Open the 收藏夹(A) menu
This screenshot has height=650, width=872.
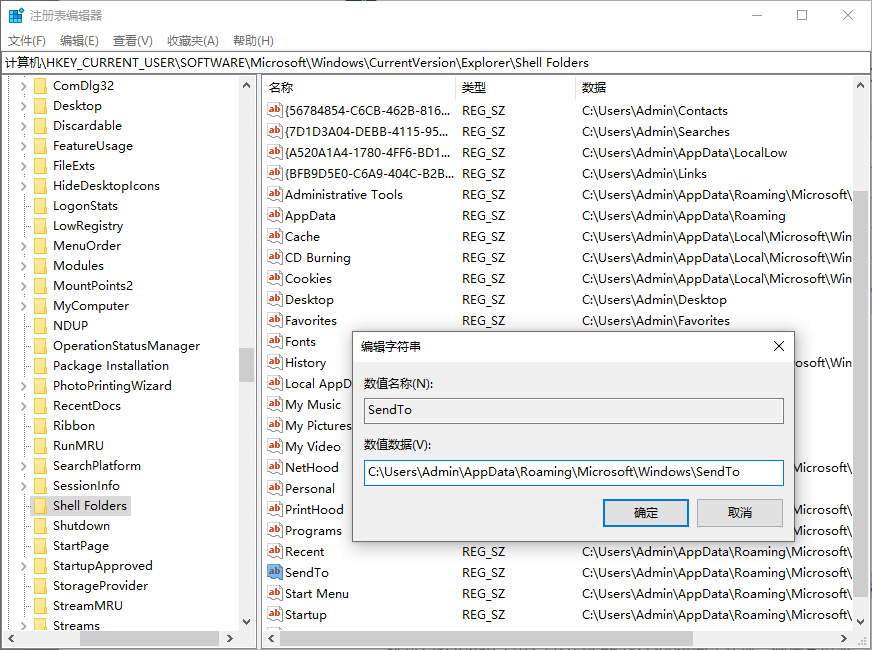pyautogui.click(x=192, y=41)
